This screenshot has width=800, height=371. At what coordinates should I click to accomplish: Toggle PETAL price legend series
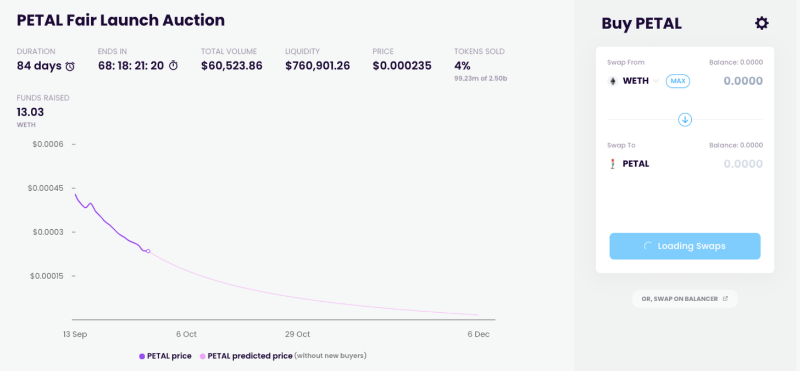coord(165,356)
